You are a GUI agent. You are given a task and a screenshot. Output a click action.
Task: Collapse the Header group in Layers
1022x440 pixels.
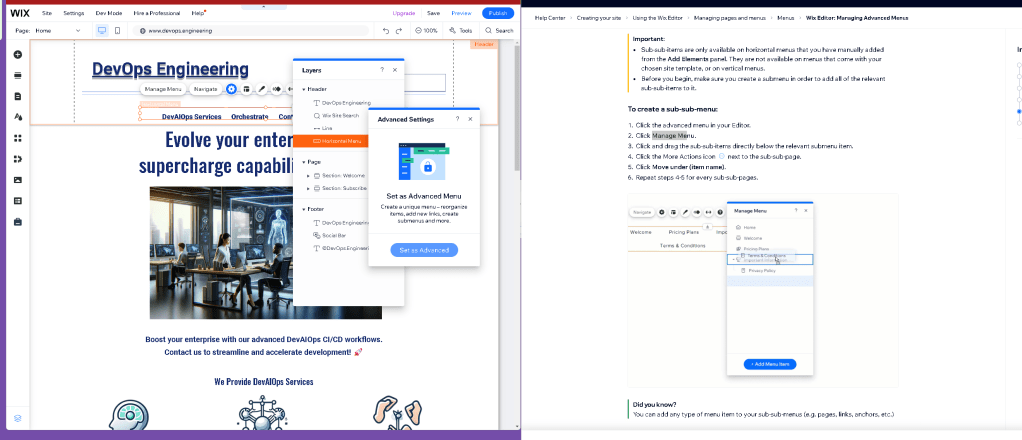click(304, 89)
